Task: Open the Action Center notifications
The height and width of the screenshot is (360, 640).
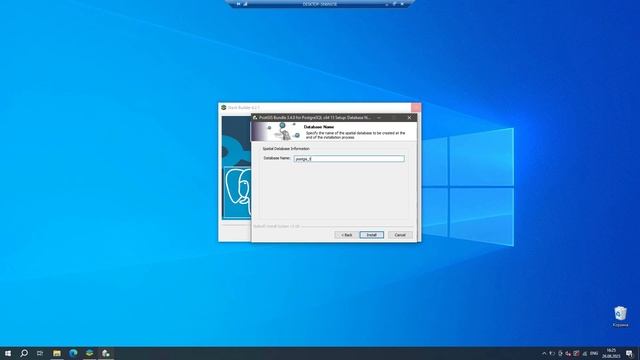Action: 629,353
